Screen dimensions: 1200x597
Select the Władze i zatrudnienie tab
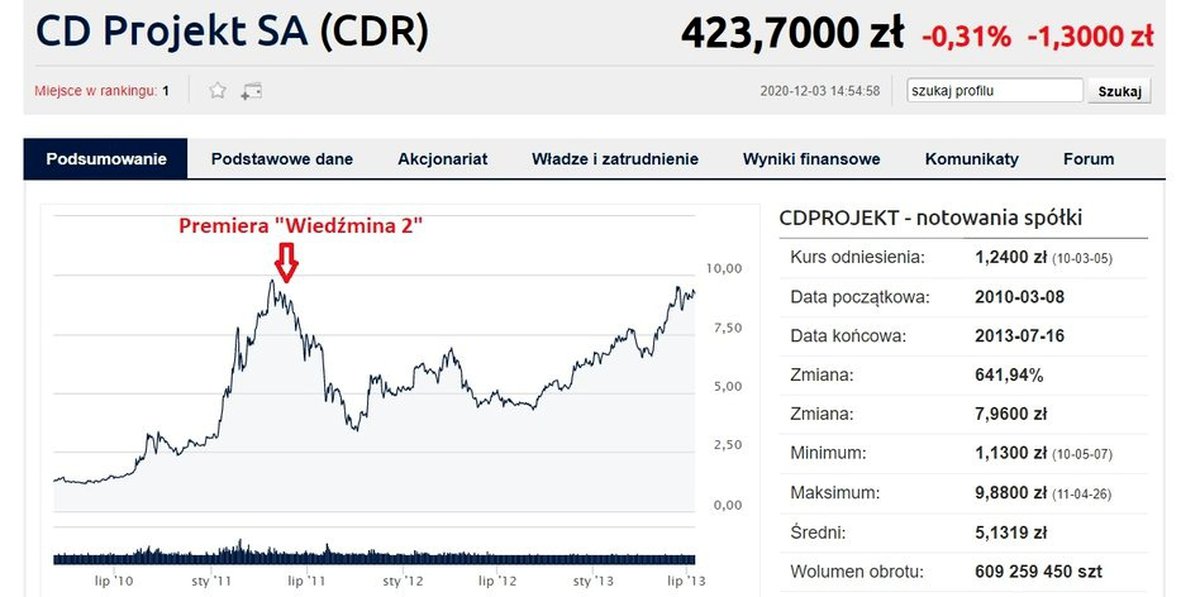615,159
